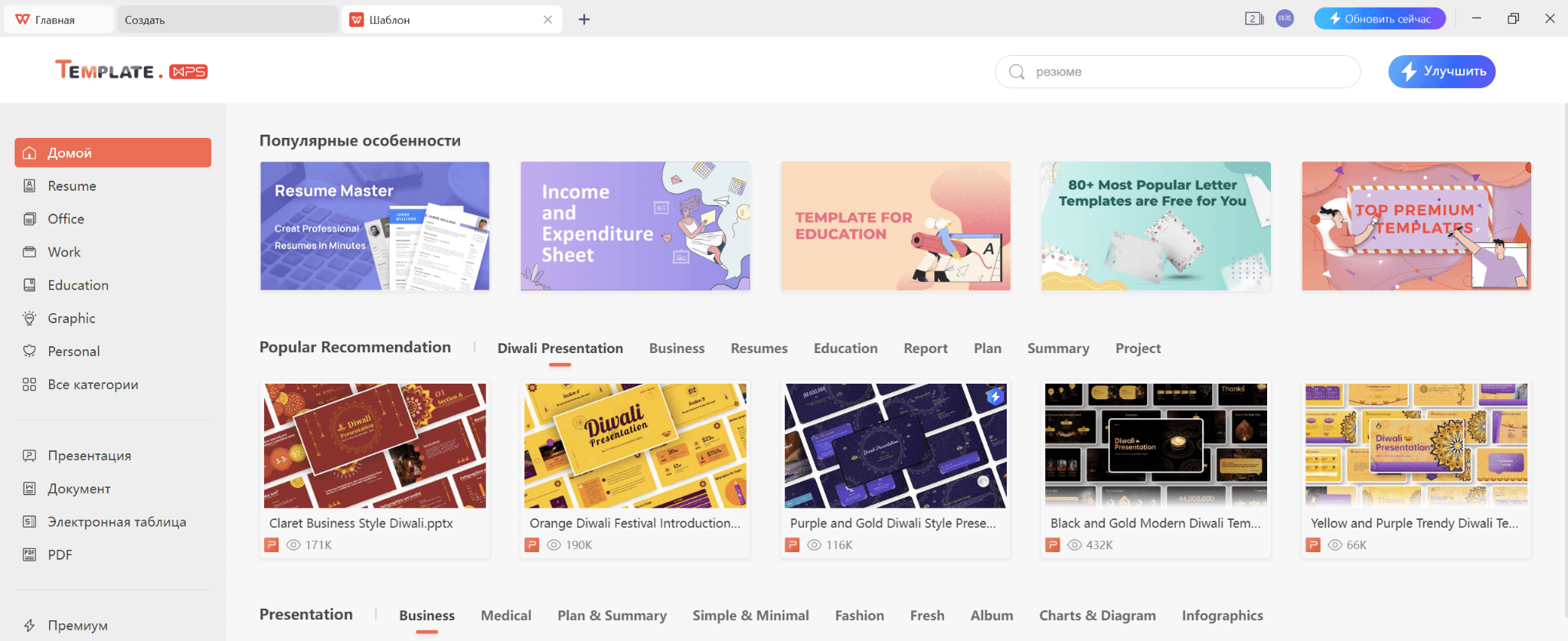Open the Graphic category lightbulb icon
Viewport: 1568px width, 641px height.
tap(29, 319)
